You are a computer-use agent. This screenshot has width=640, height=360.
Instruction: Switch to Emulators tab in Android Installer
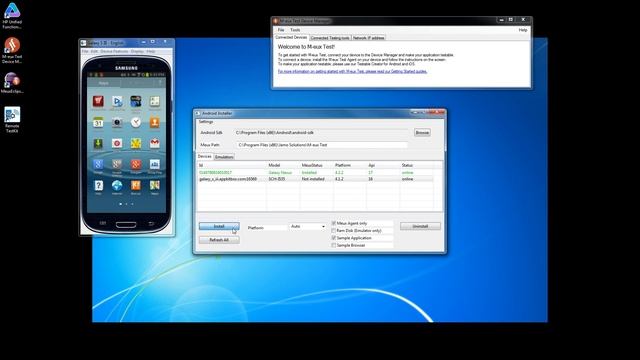pyautogui.click(x=224, y=157)
